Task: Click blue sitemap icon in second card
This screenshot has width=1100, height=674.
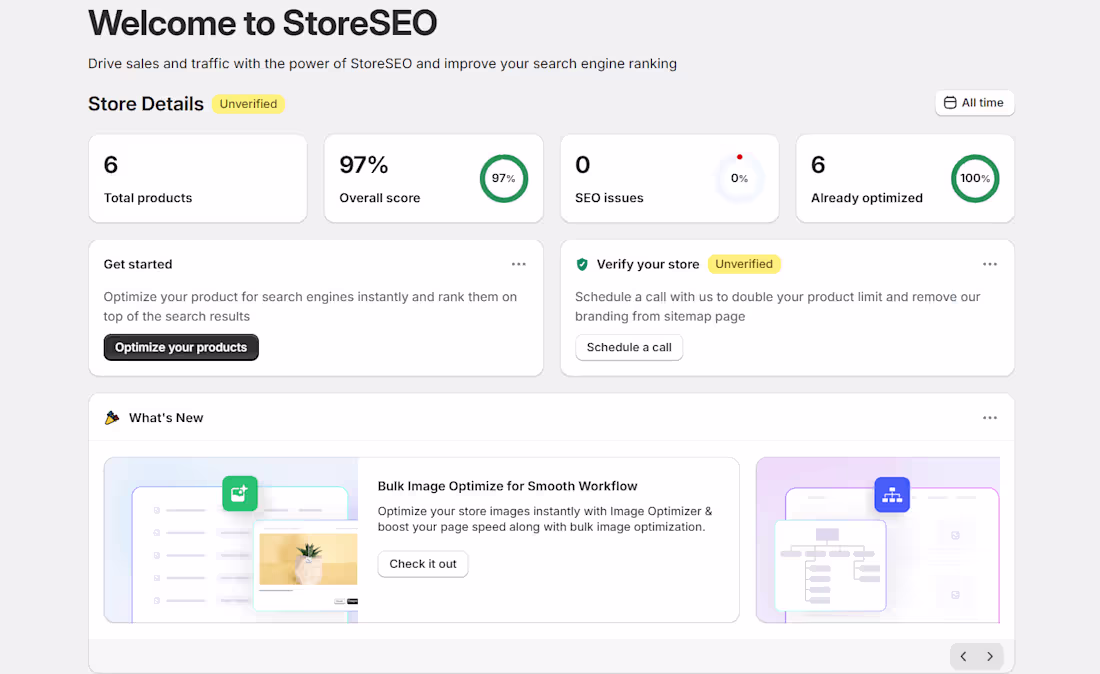Action: [892, 495]
